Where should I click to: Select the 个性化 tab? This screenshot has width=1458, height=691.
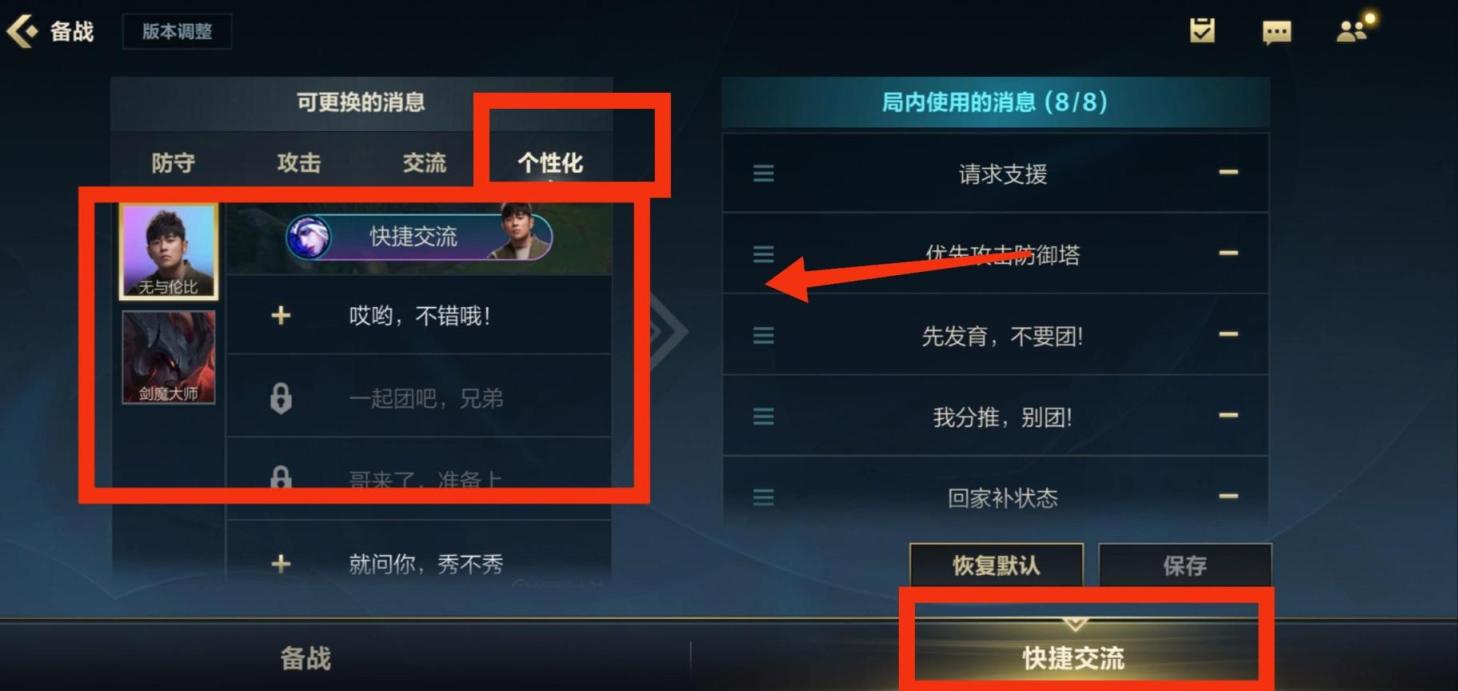coord(550,163)
